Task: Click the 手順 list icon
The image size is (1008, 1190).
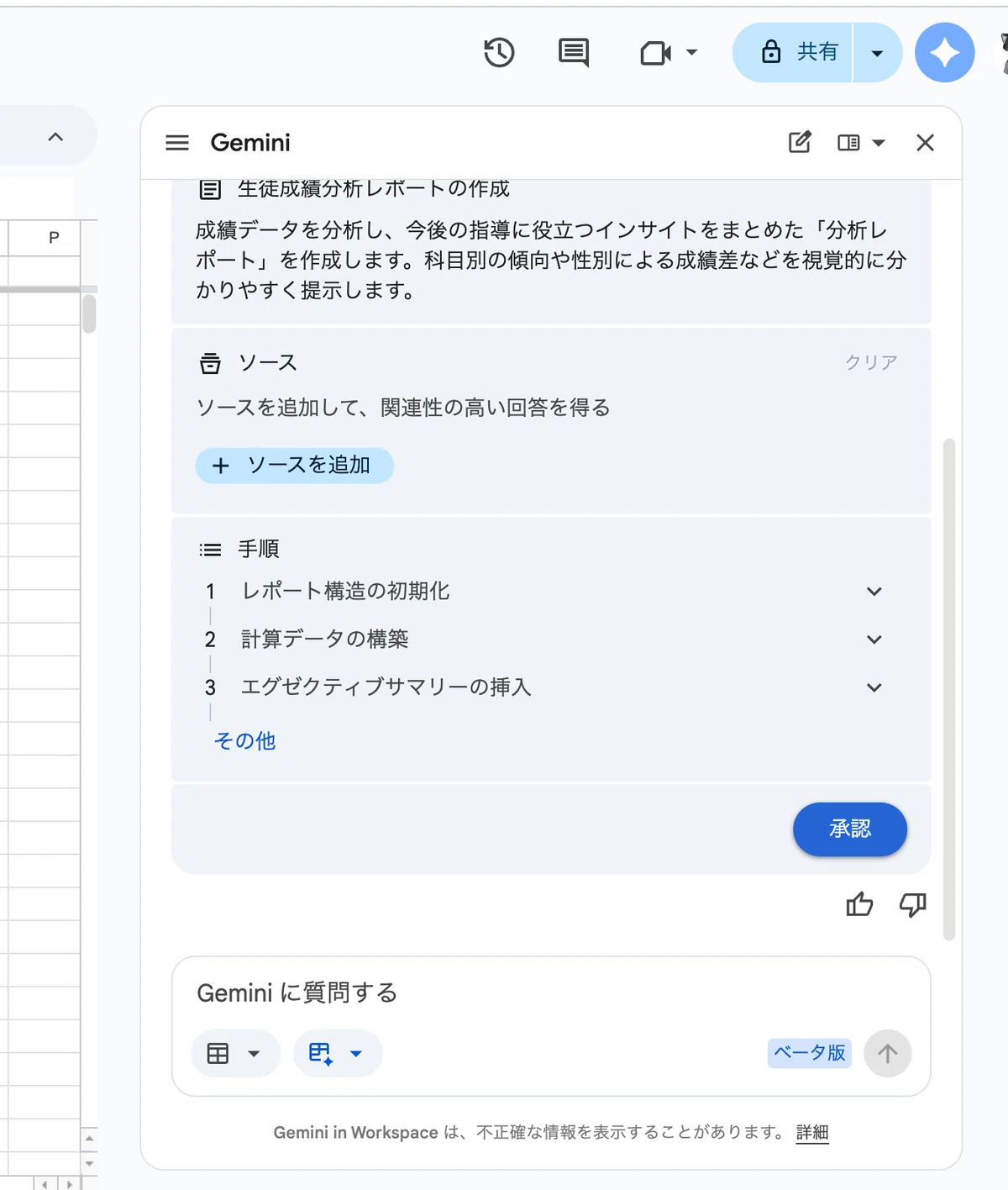Action: click(210, 550)
